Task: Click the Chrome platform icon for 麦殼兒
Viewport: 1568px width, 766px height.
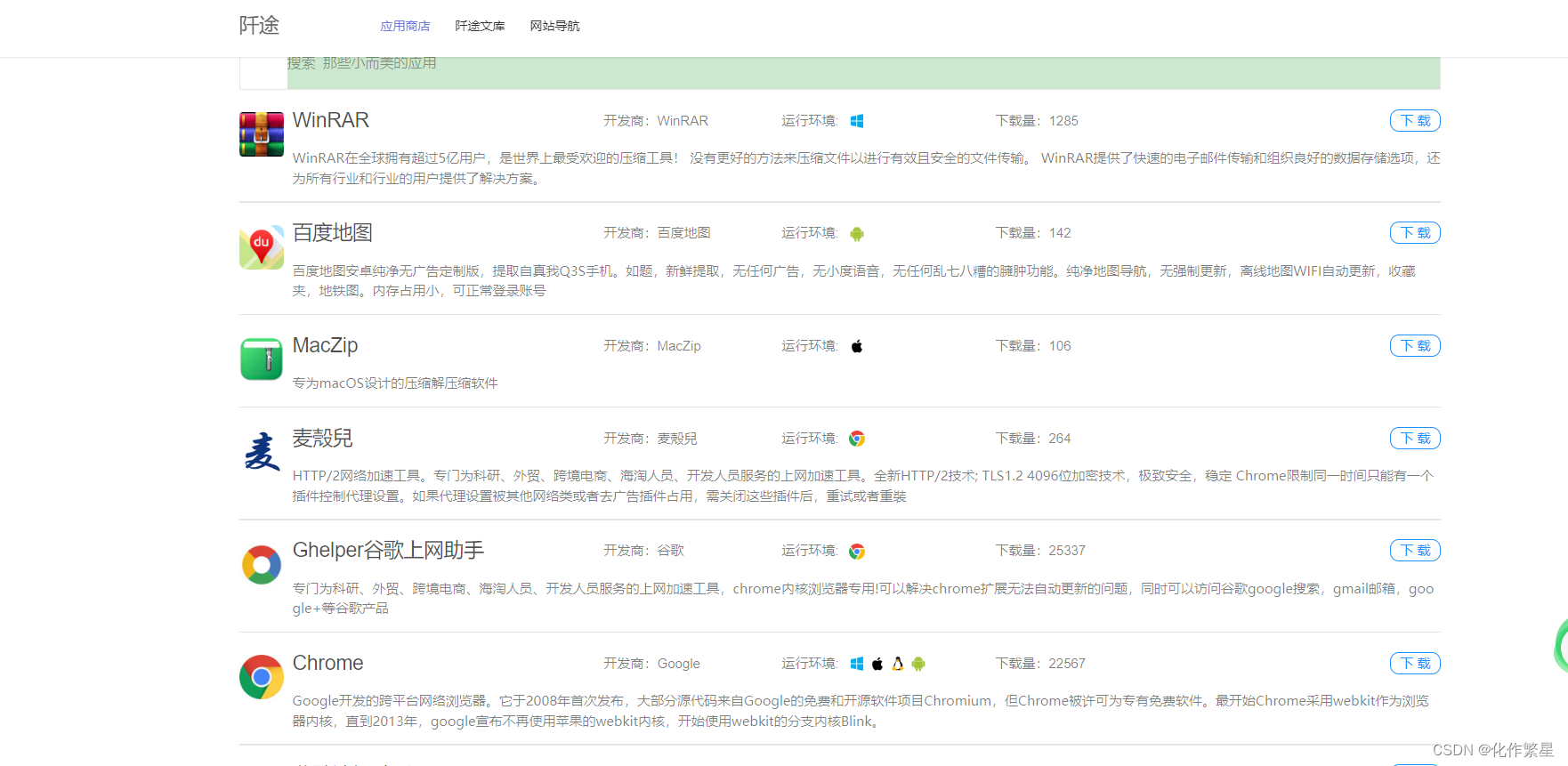Action: [x=857, y=439]
